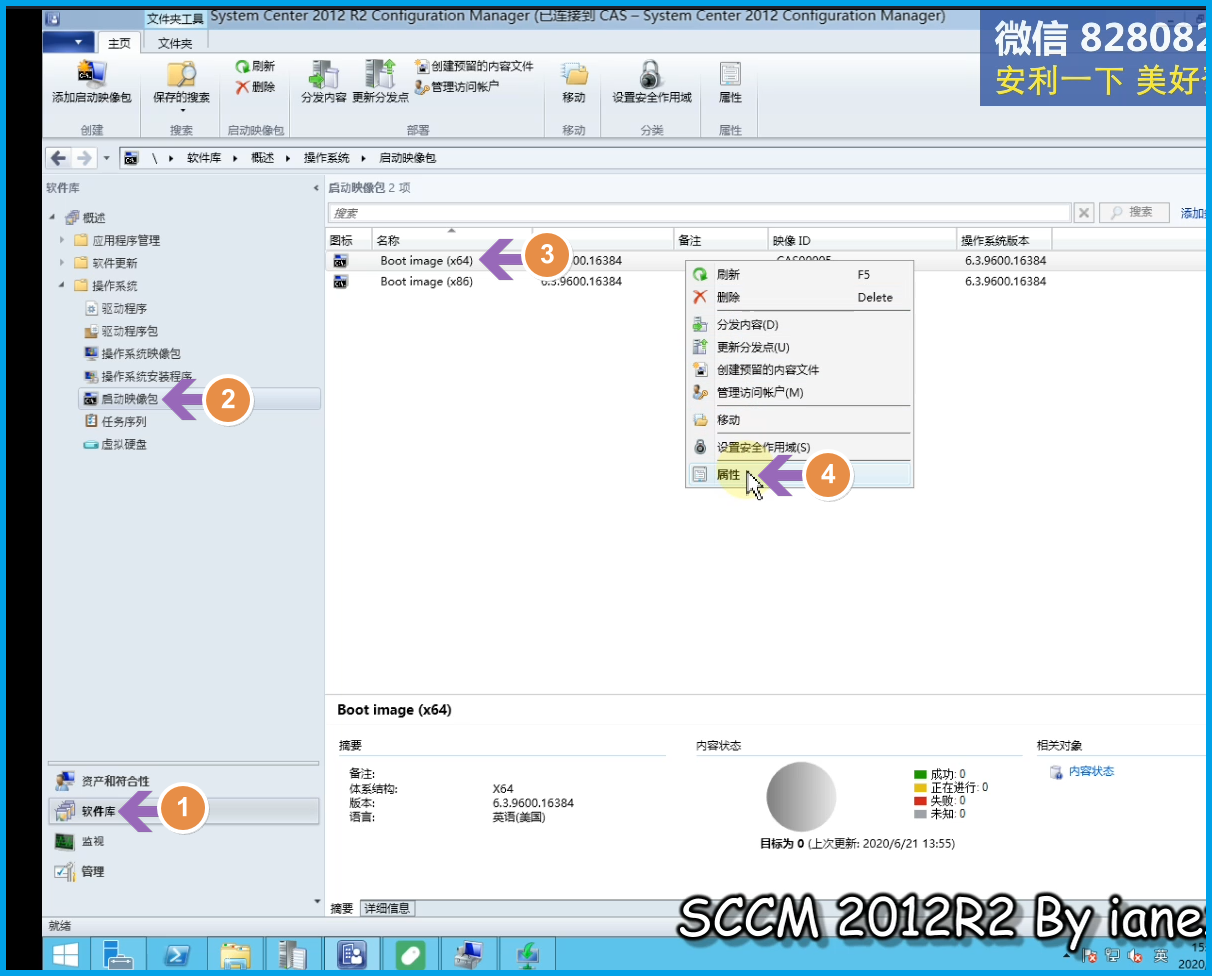The width and height of the screenshot is (1212, 976).
Task: Switch to the 详细信息 tab at bottom
Action: [x=387, y=908]
